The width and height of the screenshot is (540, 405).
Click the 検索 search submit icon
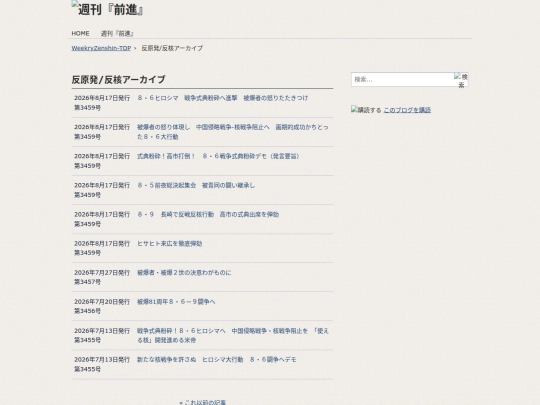click(461, 80)
